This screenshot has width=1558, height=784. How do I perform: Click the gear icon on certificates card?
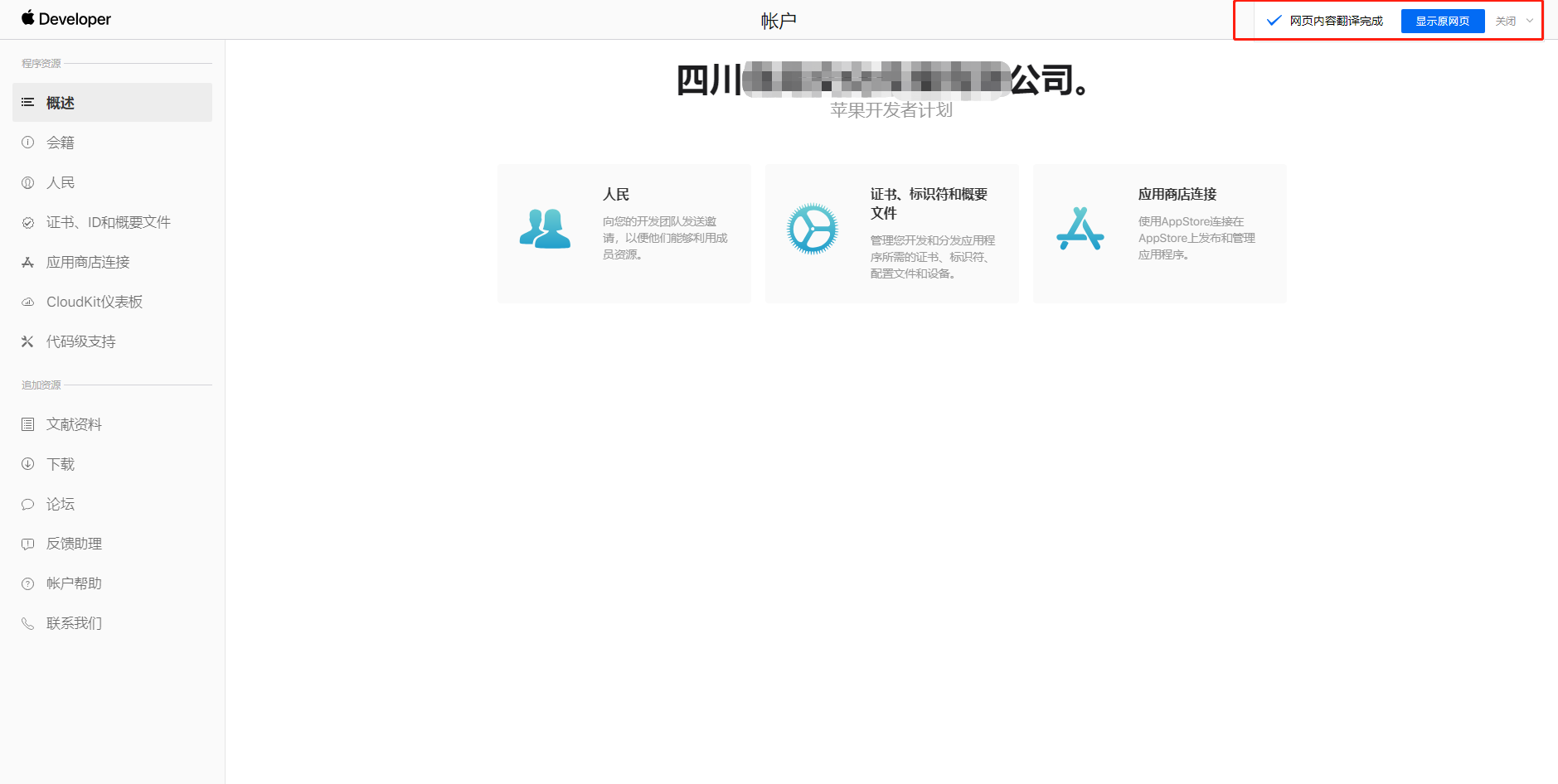813,229
